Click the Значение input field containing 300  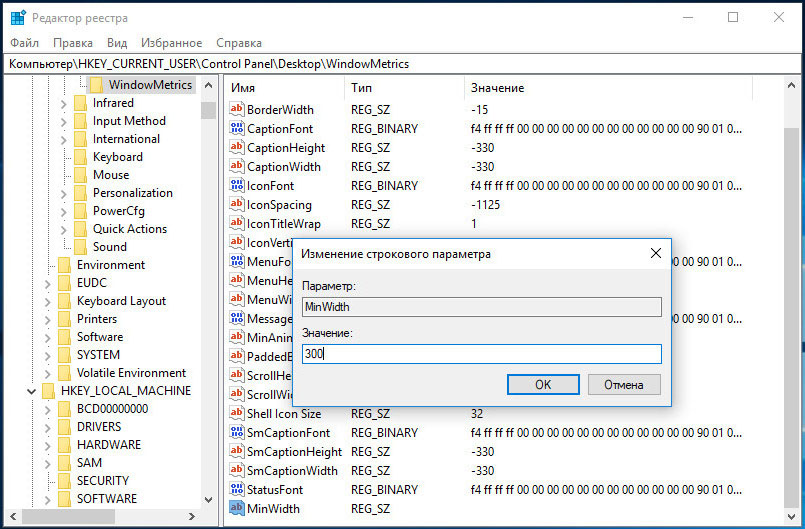482,354
